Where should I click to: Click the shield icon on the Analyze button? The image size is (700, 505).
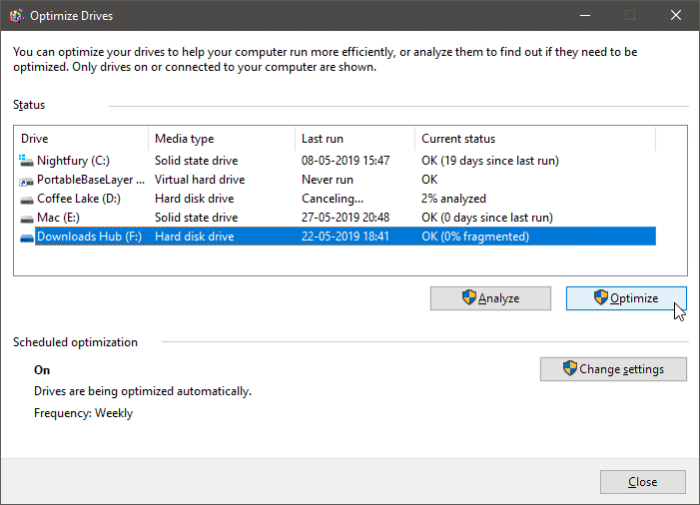point(469,297)
